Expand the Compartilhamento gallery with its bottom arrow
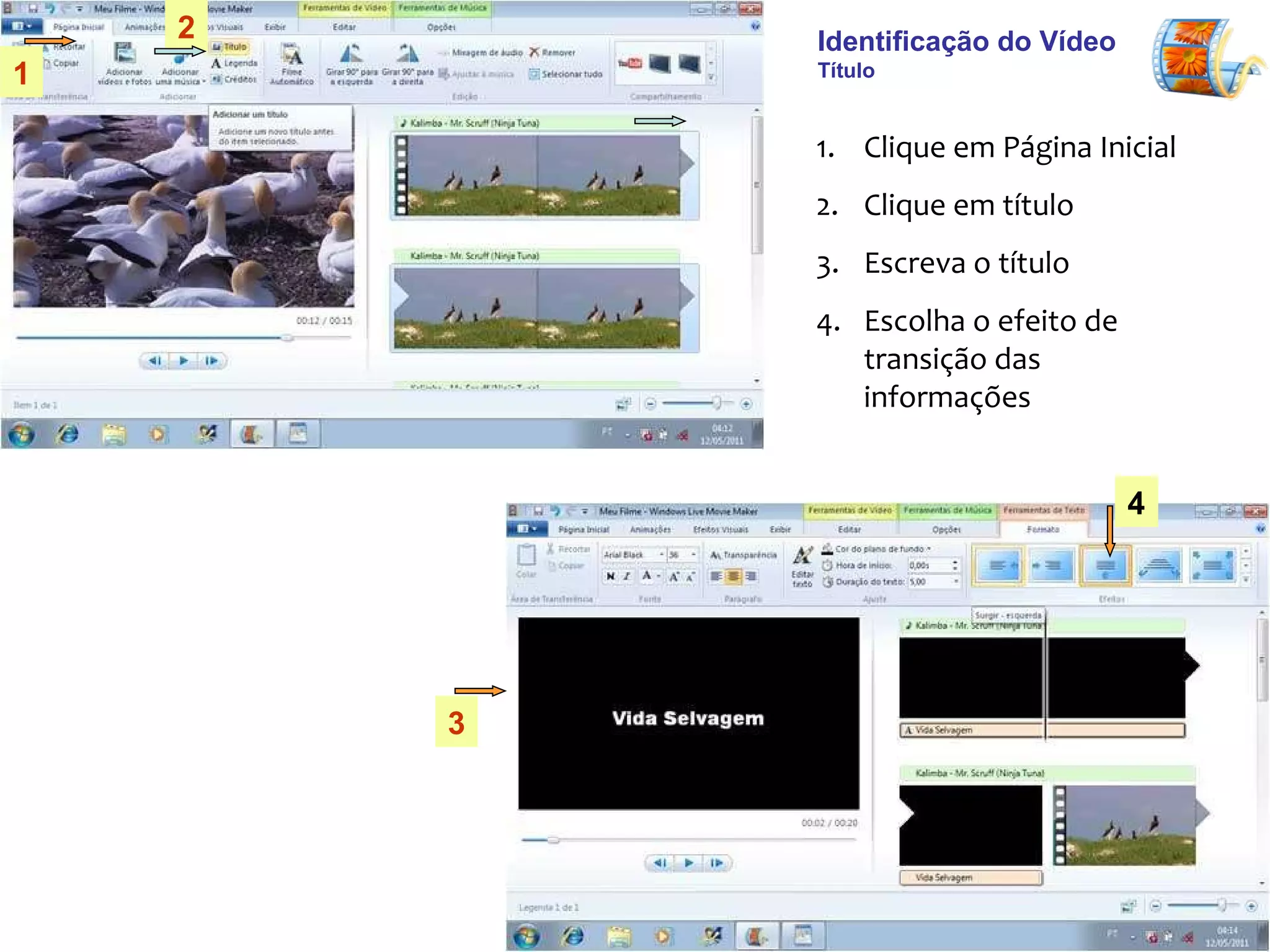 711,78
